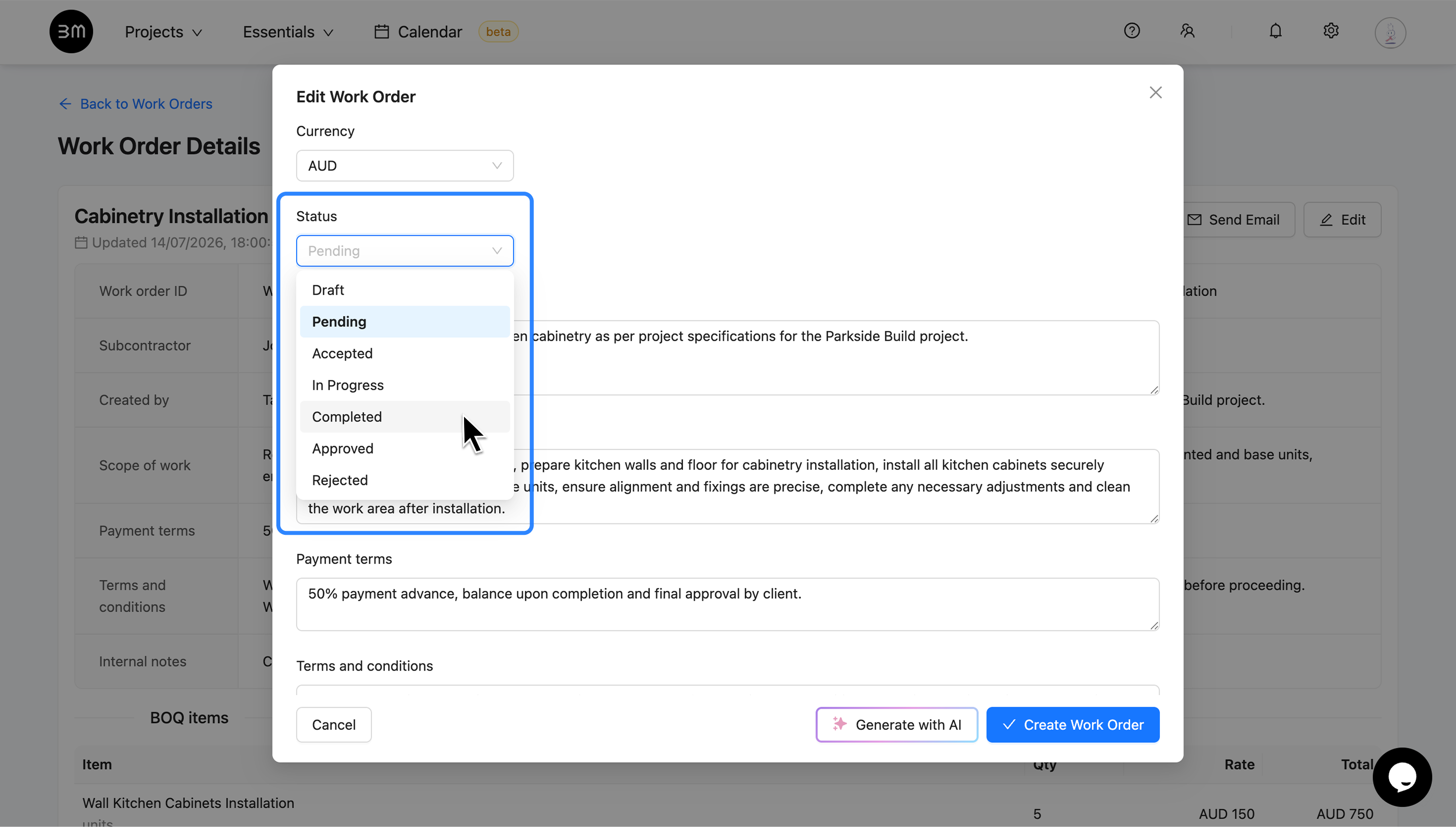Screen dimensions: 1456x827
Task: Open the help question mark icon
Action: coord(1132,31)
